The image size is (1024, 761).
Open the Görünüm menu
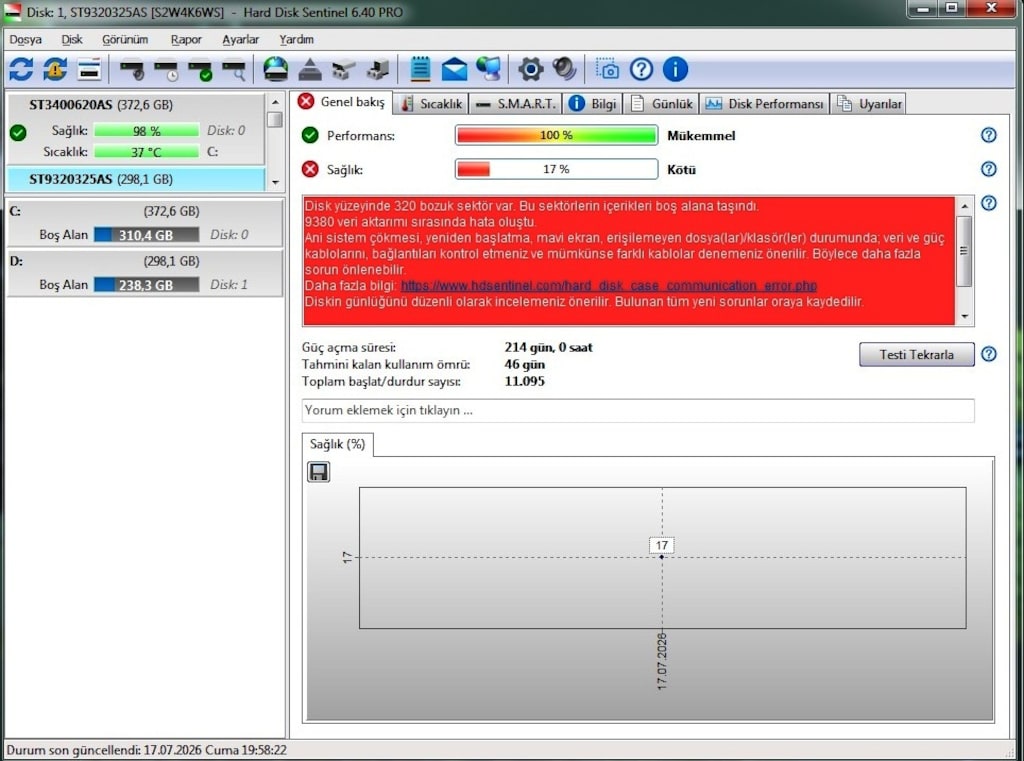click(125, 40)
